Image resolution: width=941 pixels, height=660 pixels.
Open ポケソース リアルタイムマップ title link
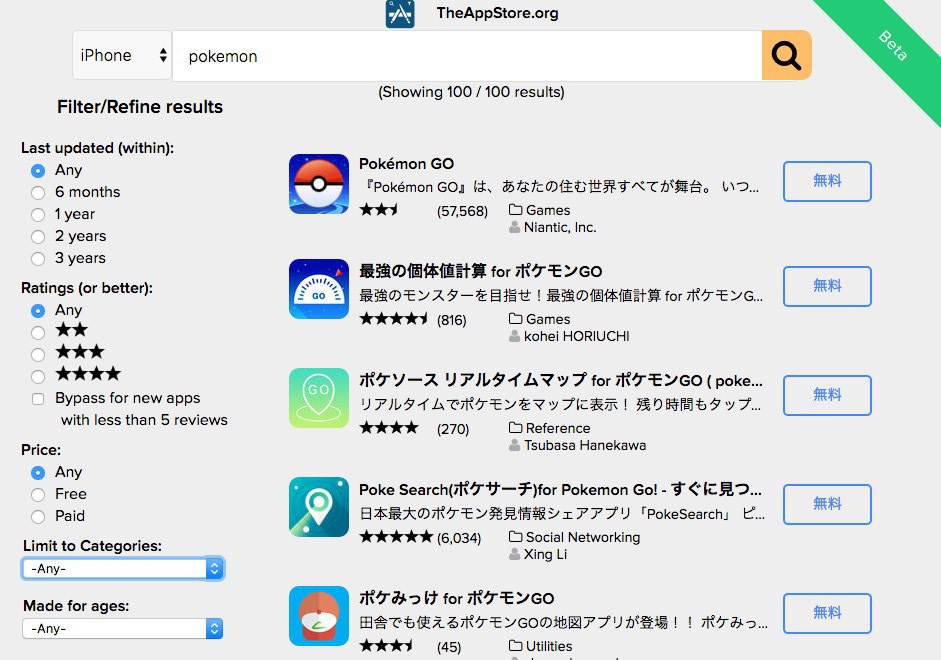click(561, 380)
